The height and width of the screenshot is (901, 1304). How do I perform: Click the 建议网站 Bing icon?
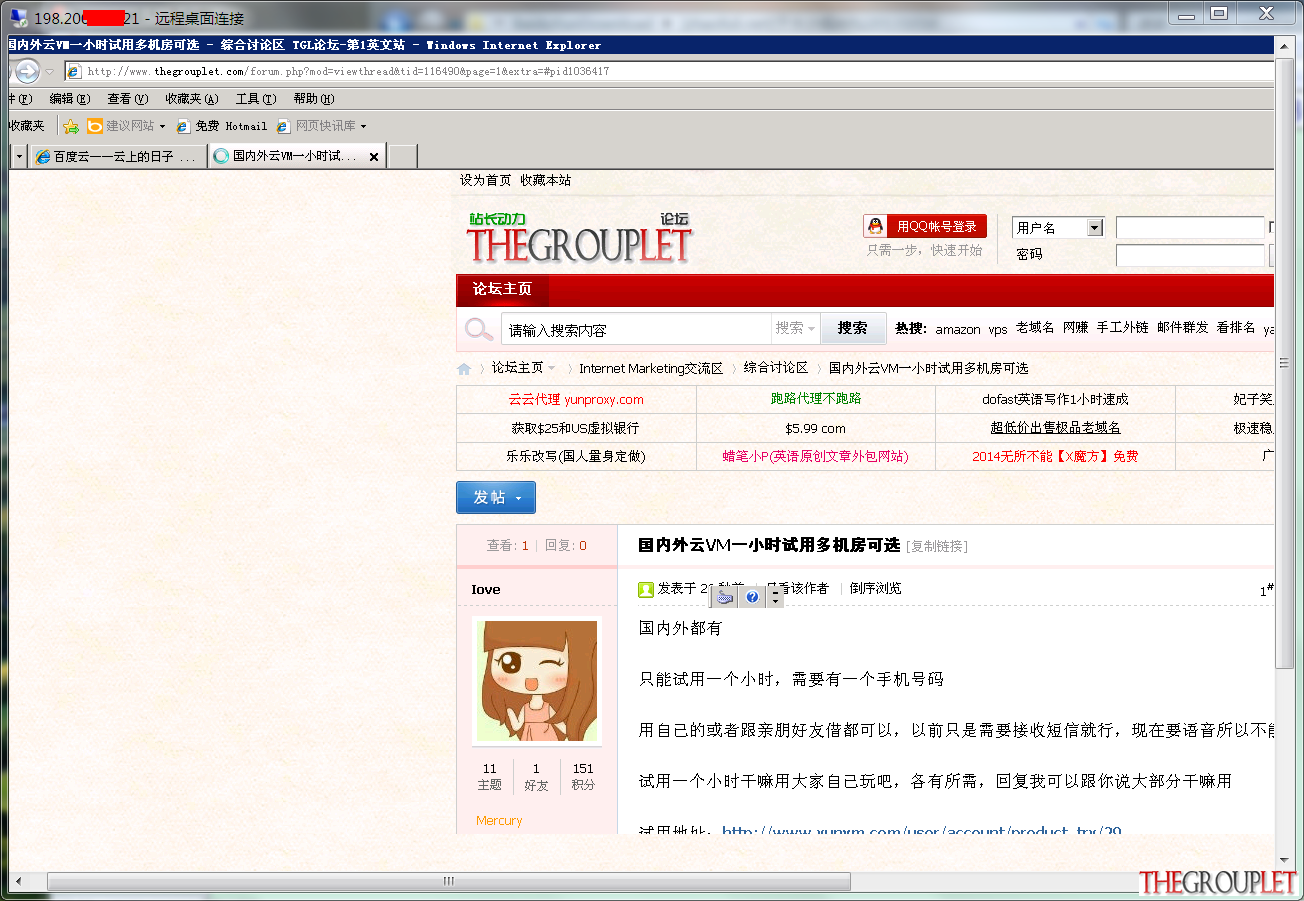pyautogui.click(x=95, y=126)
